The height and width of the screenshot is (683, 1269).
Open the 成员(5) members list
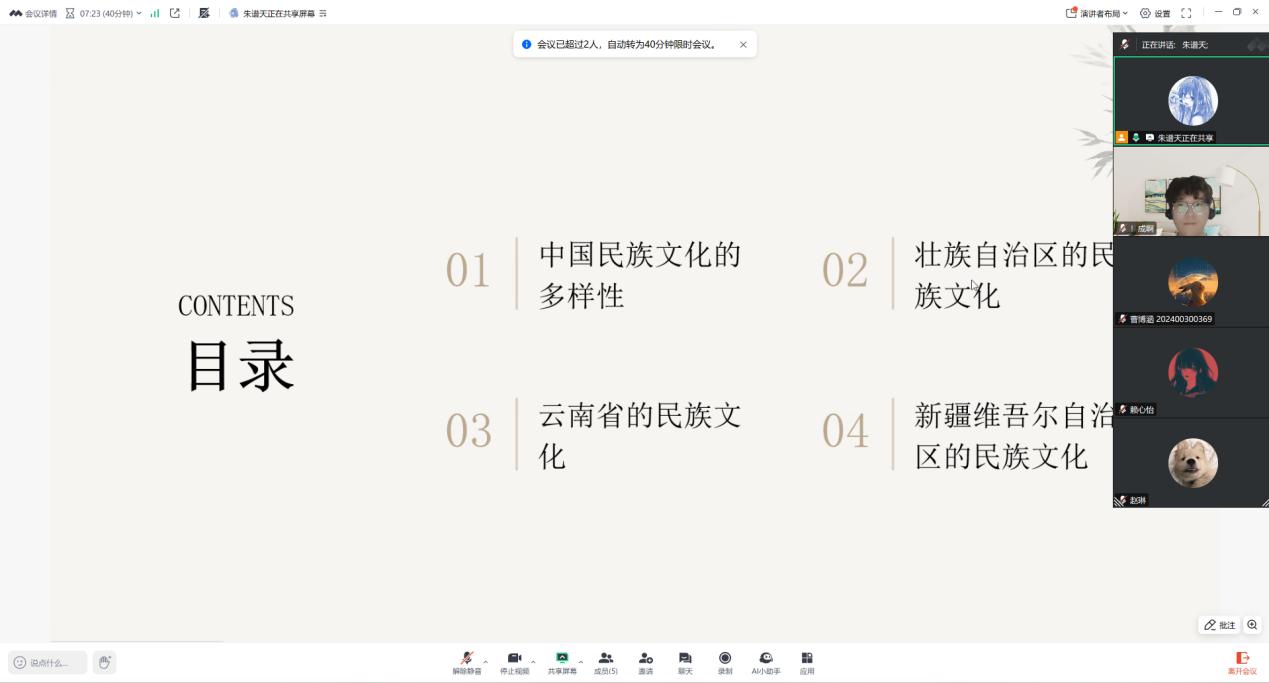606,663
